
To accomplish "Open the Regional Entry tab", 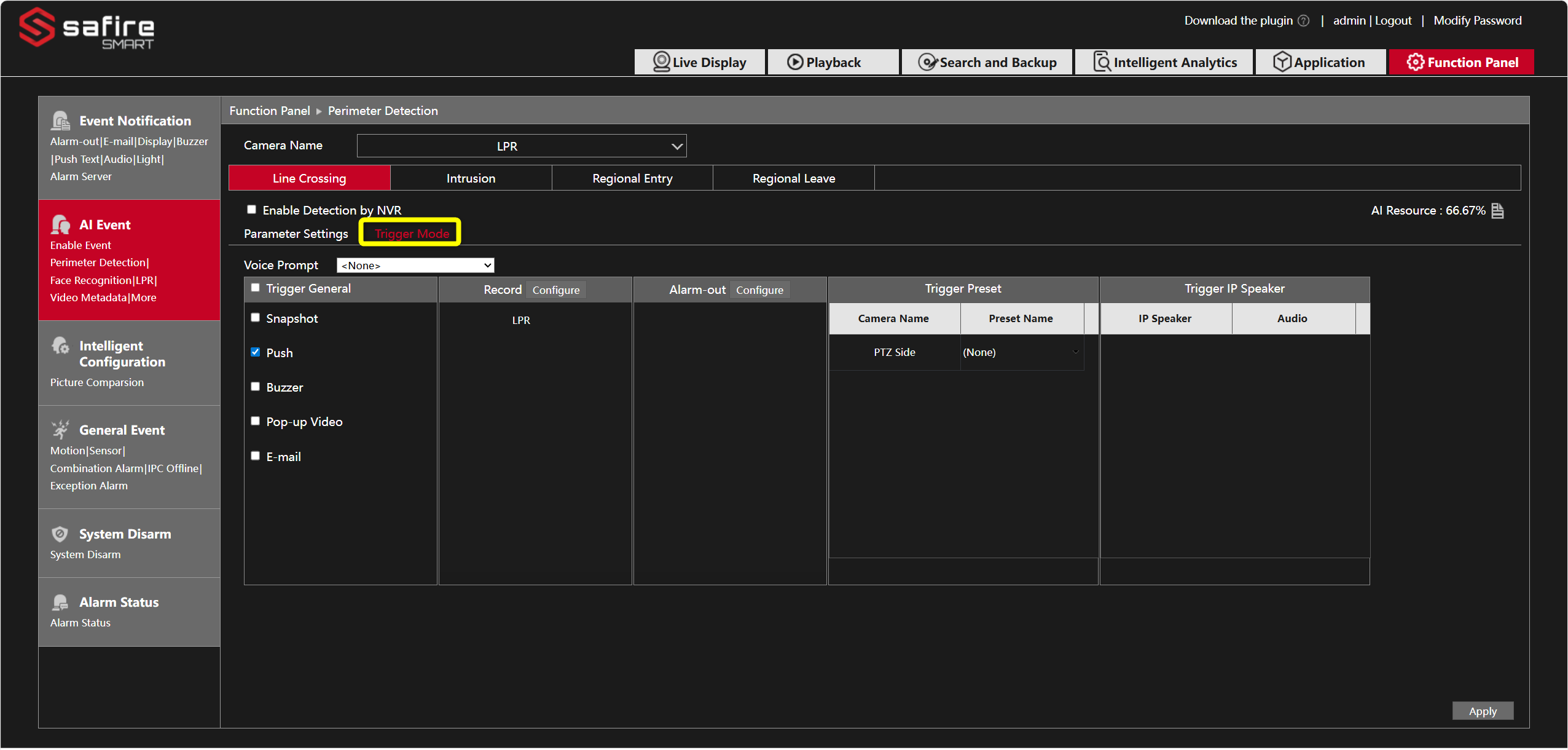I will (x=632, y=178).
